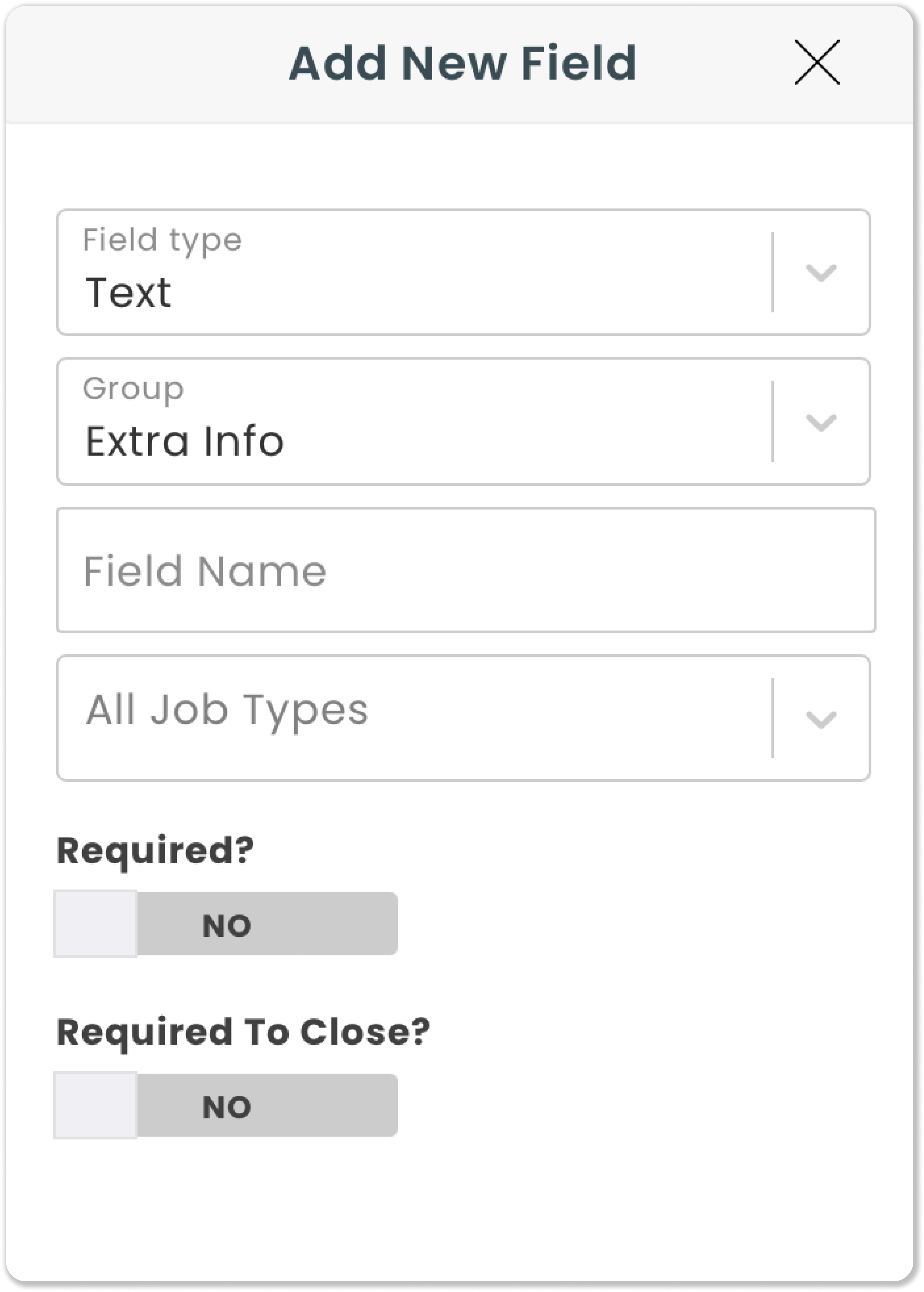This screenshot has height=1292, width=924.
Task: Enable the Required To Close? switch
Action: click(x=226, y=1105)
